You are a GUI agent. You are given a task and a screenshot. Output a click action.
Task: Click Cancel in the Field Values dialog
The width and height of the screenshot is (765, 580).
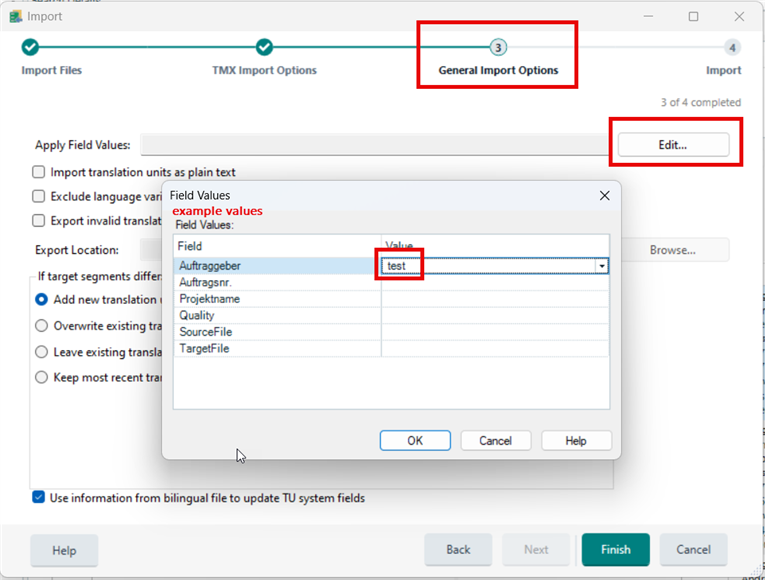coord(496,440)
